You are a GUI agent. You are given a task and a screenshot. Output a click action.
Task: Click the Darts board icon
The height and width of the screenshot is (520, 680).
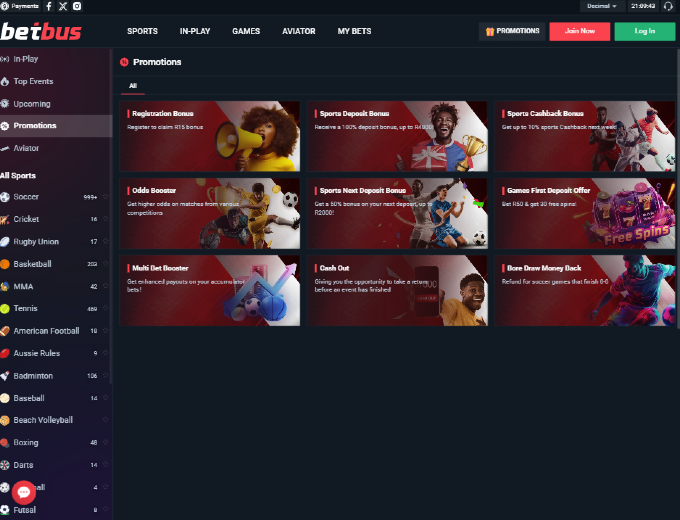(x=5, y=465)
